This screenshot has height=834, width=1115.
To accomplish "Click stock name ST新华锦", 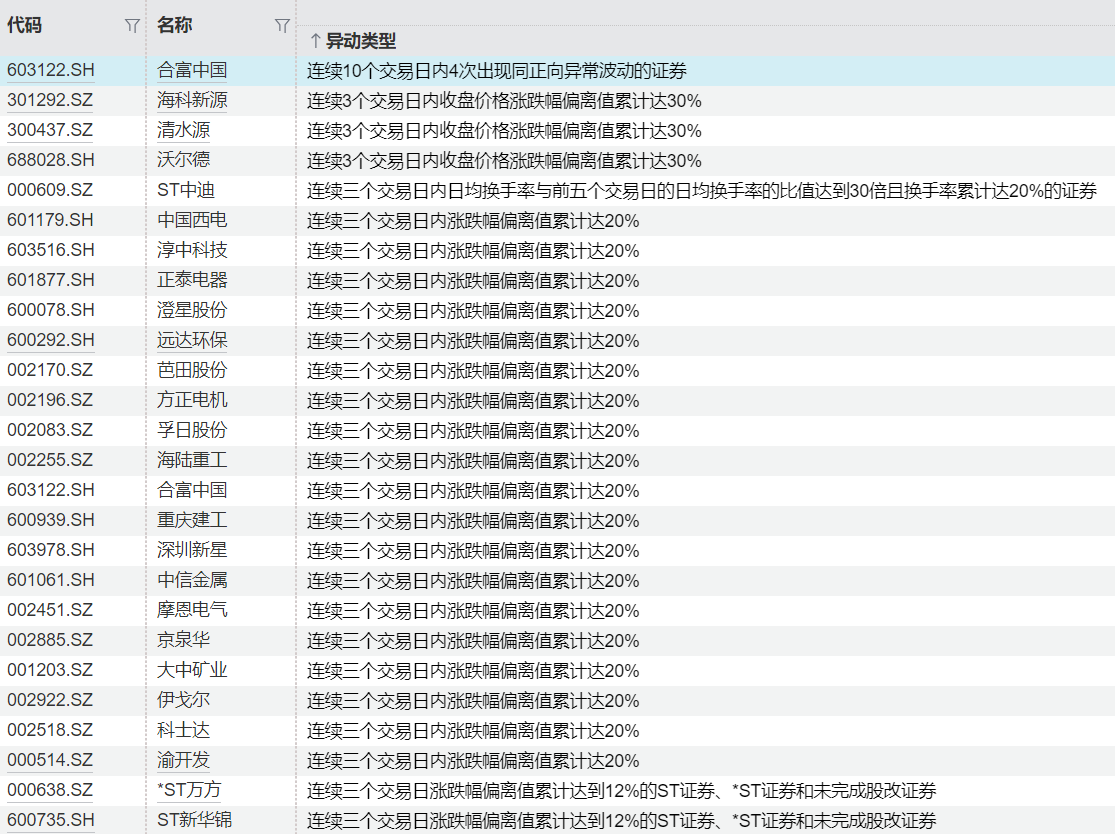I will pyautogui.click(x=194, y=821).
